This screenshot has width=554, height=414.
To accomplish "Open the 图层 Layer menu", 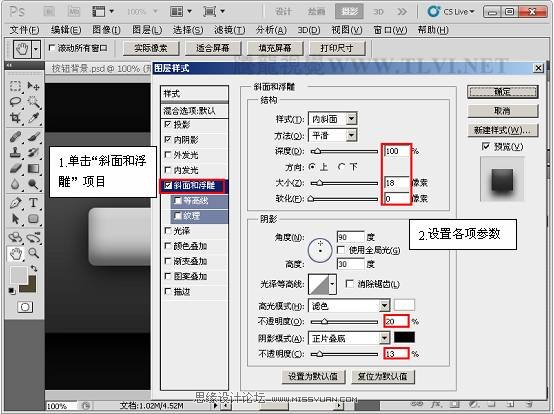I will click(x=147, y=30).
